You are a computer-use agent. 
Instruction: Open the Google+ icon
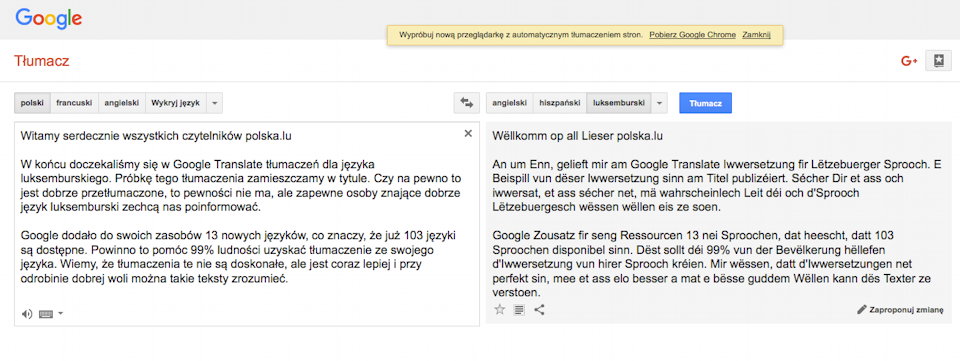[909, 61]
